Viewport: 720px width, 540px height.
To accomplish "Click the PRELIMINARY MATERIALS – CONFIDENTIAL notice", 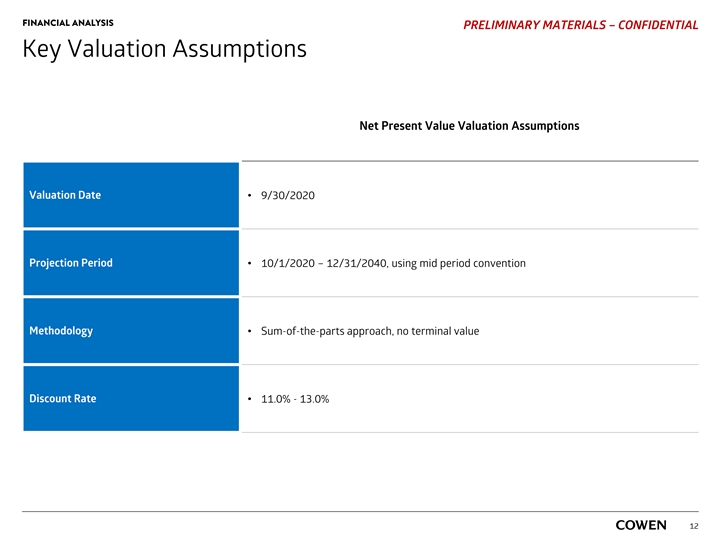I will (x=581, y=24).
